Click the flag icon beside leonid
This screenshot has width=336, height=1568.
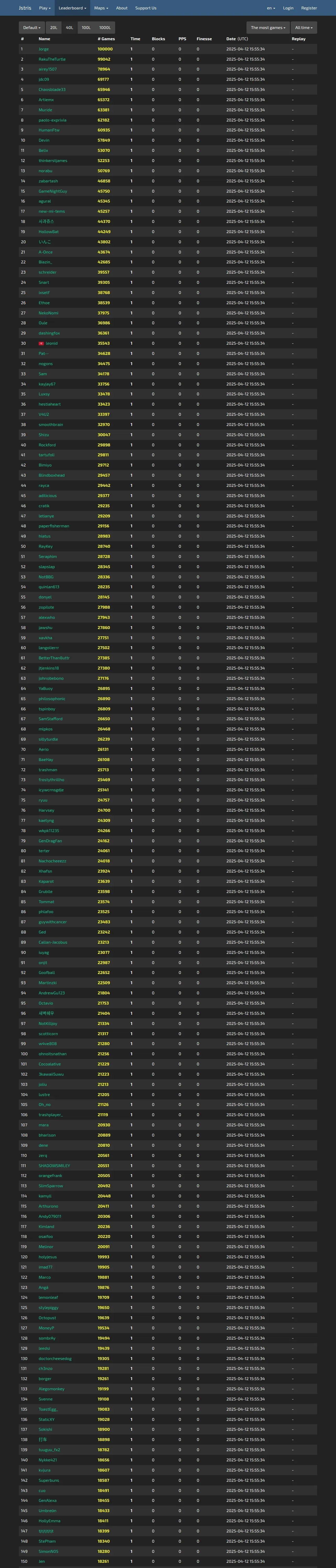tap(41, 343)
